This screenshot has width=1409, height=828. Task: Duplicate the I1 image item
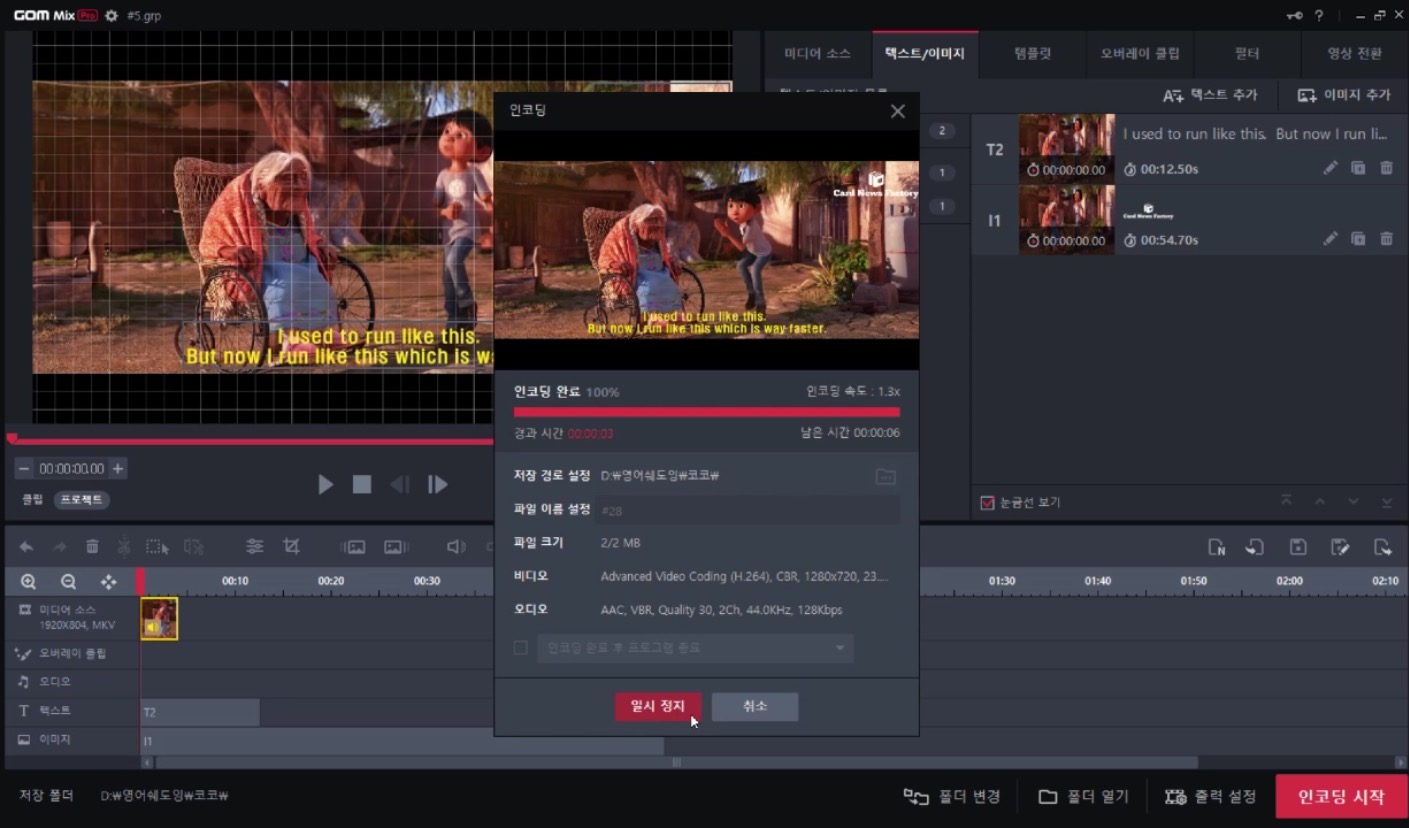[x=1358, y=239]
